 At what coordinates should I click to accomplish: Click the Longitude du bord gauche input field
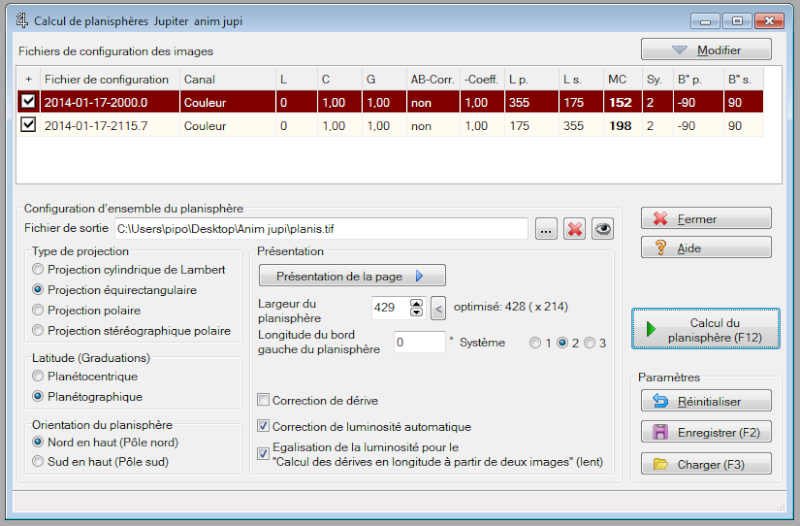point(420,342)
